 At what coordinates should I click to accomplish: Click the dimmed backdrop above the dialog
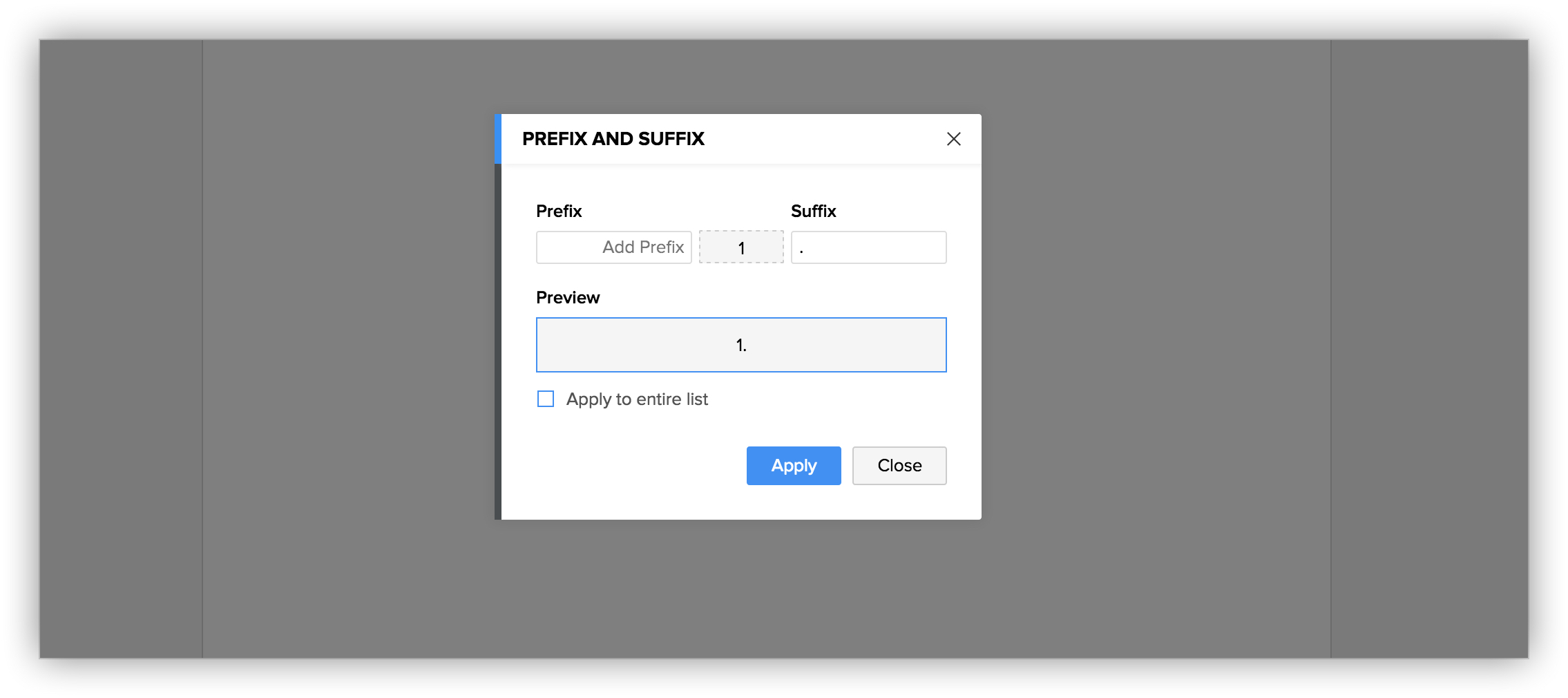(x=739, y=76)
